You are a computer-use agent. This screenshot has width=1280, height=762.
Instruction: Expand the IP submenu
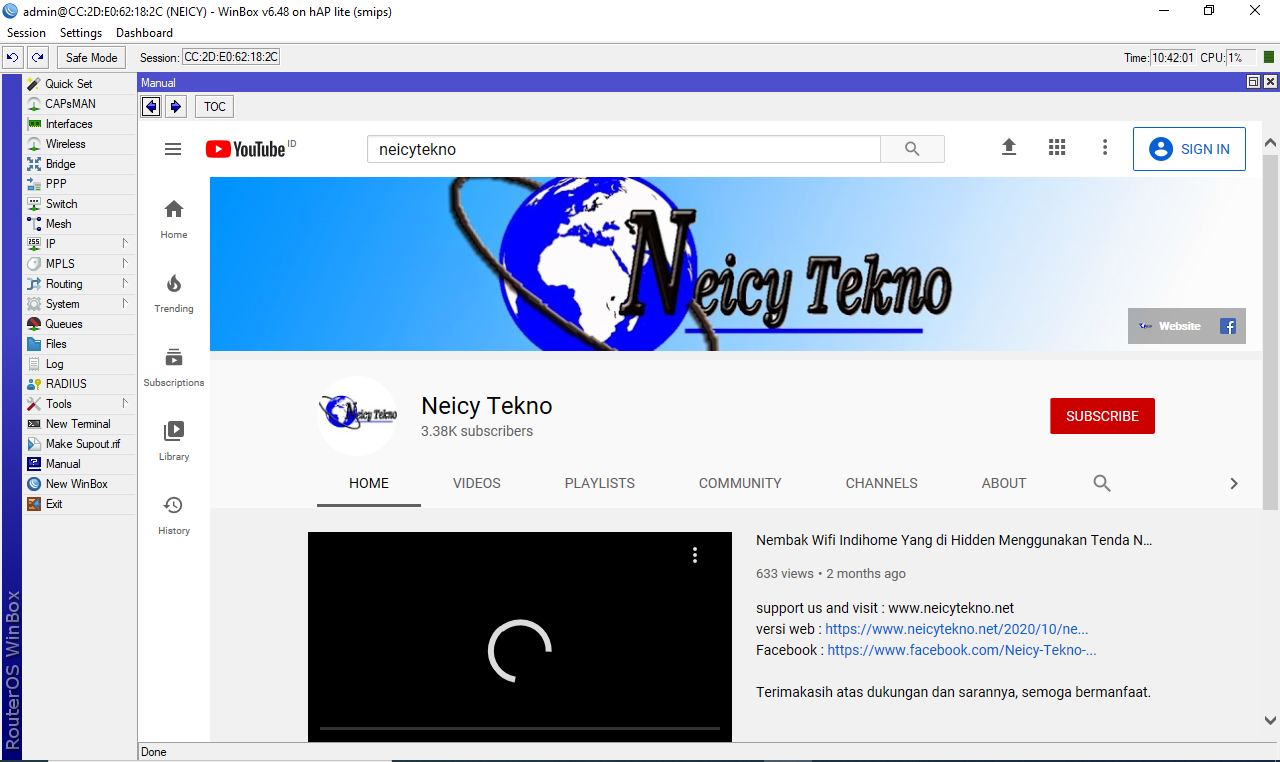tap(79, 244)
